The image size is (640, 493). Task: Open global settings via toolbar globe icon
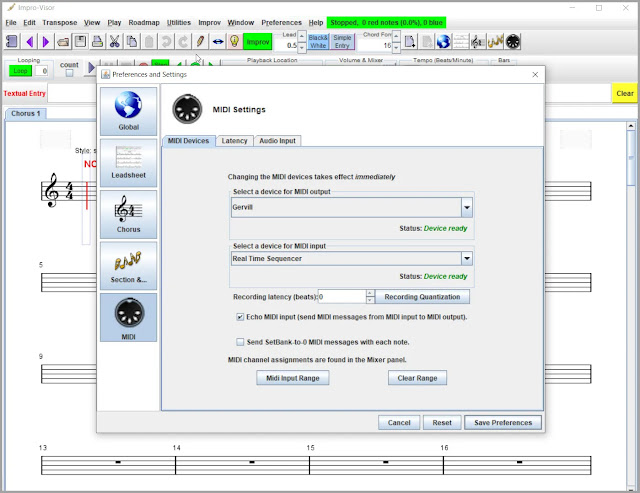click(444, 42)
